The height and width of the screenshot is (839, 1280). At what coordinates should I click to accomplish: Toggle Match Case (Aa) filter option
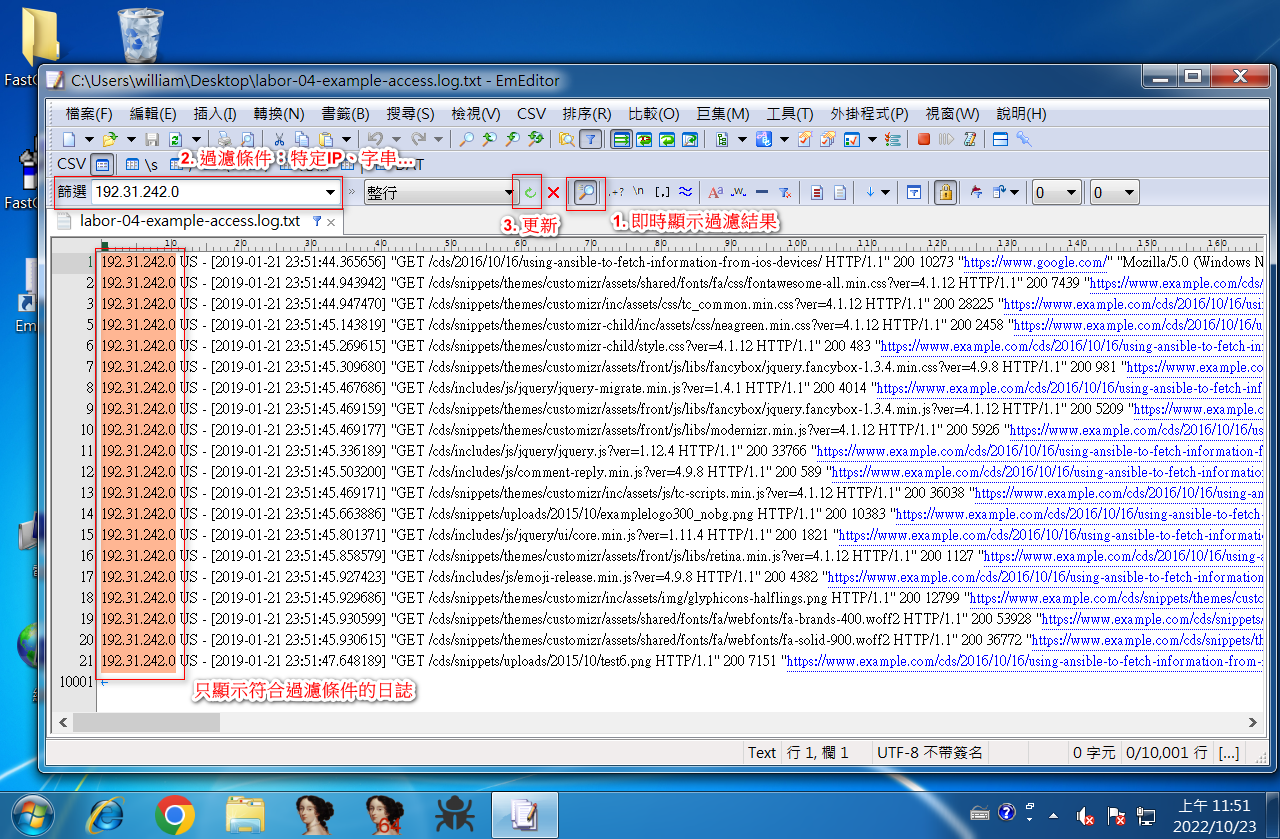tap(715, 192)
